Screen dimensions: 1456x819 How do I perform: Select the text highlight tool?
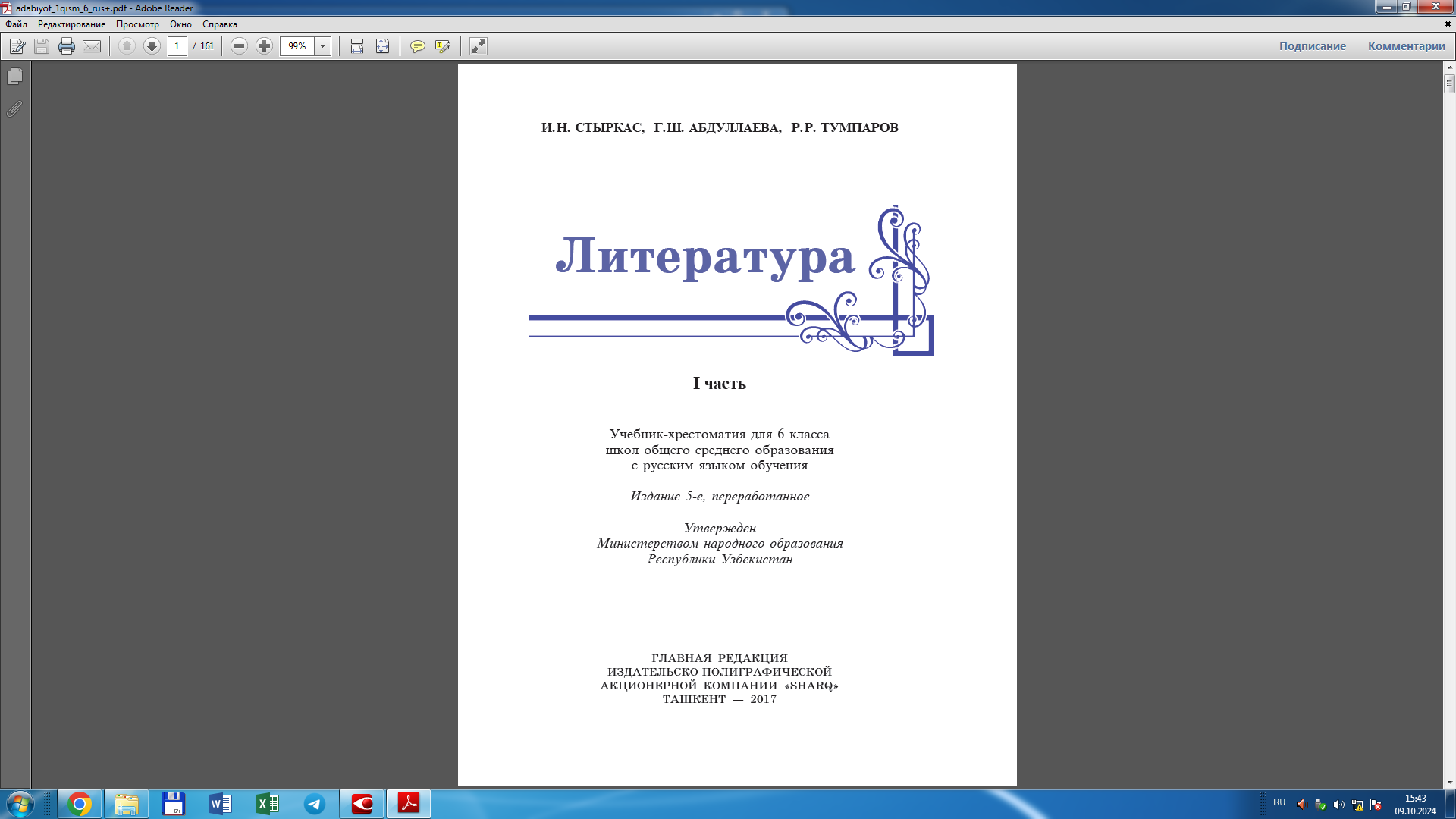(x=442, y=46)
